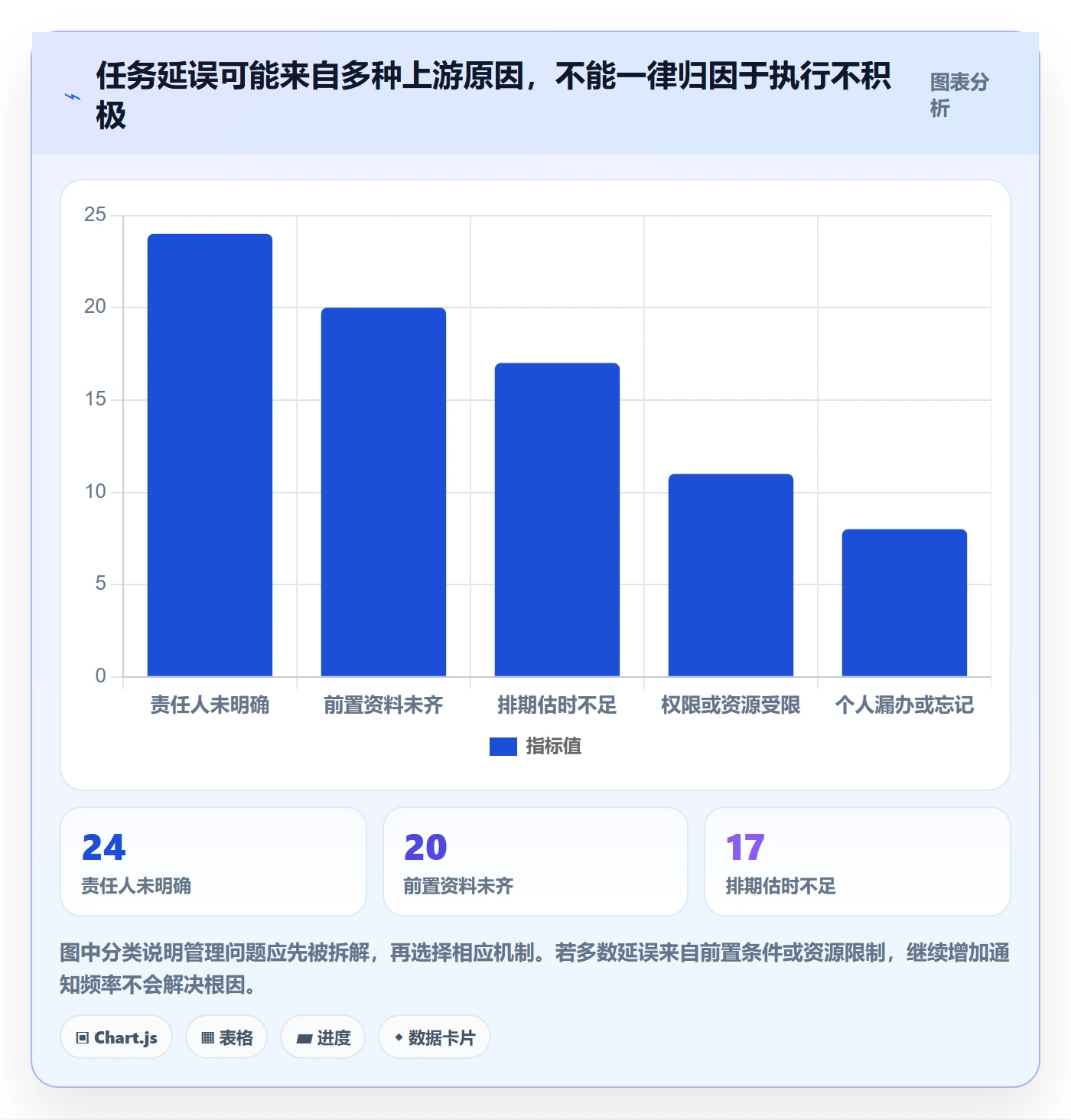
Task: Click the 24 责任人未明确 stat card
Action: coord(213,861)
